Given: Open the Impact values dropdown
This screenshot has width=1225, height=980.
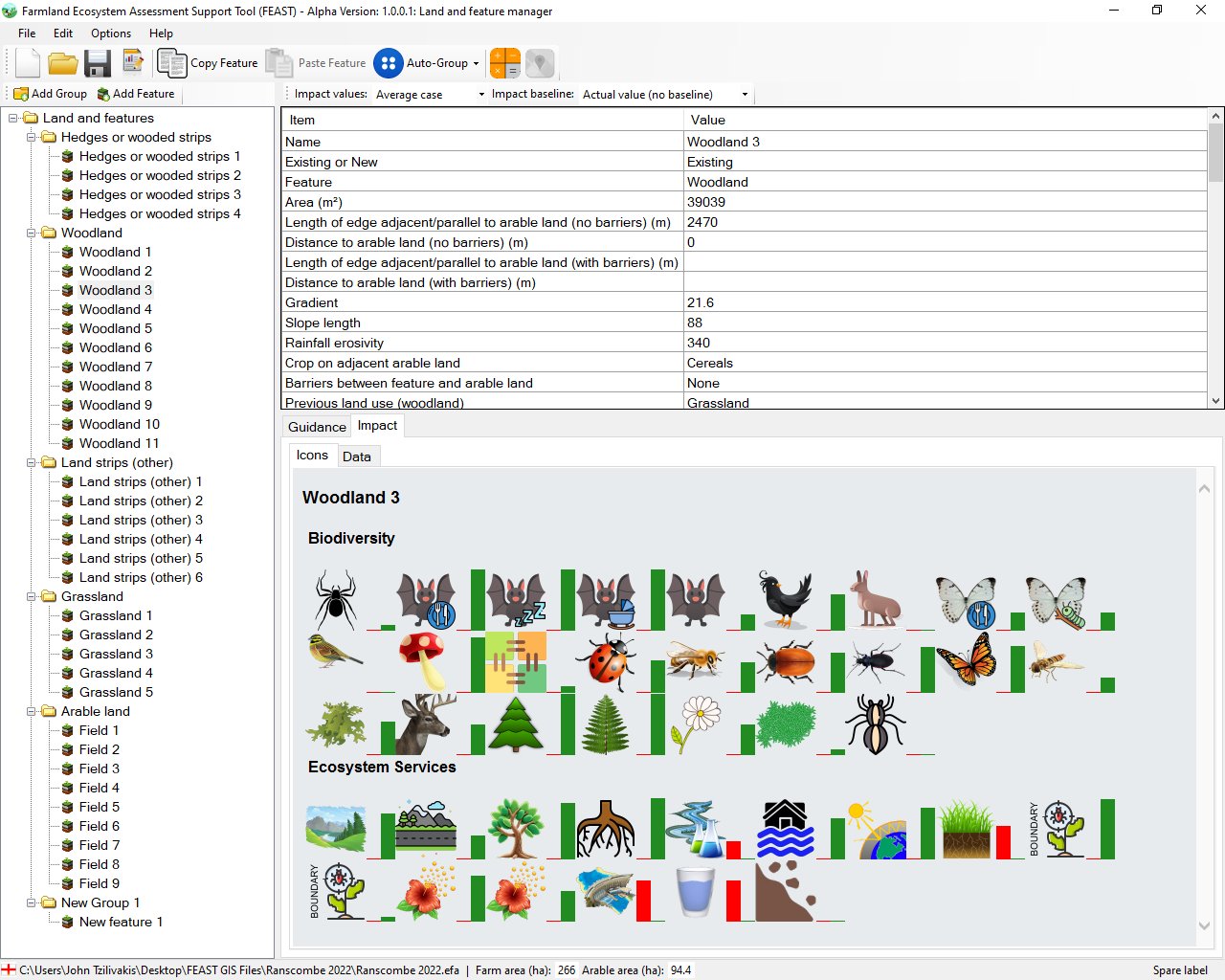Looking at the screenshot, I should pos(431,94).
